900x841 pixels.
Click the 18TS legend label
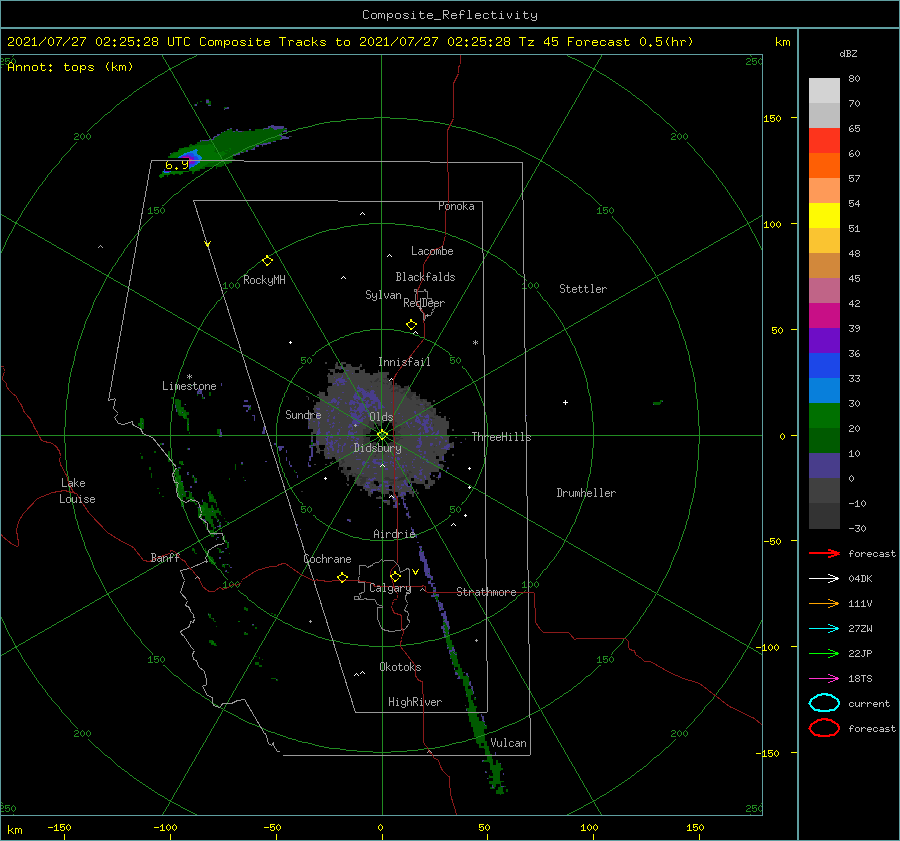[x=860, y=679]
